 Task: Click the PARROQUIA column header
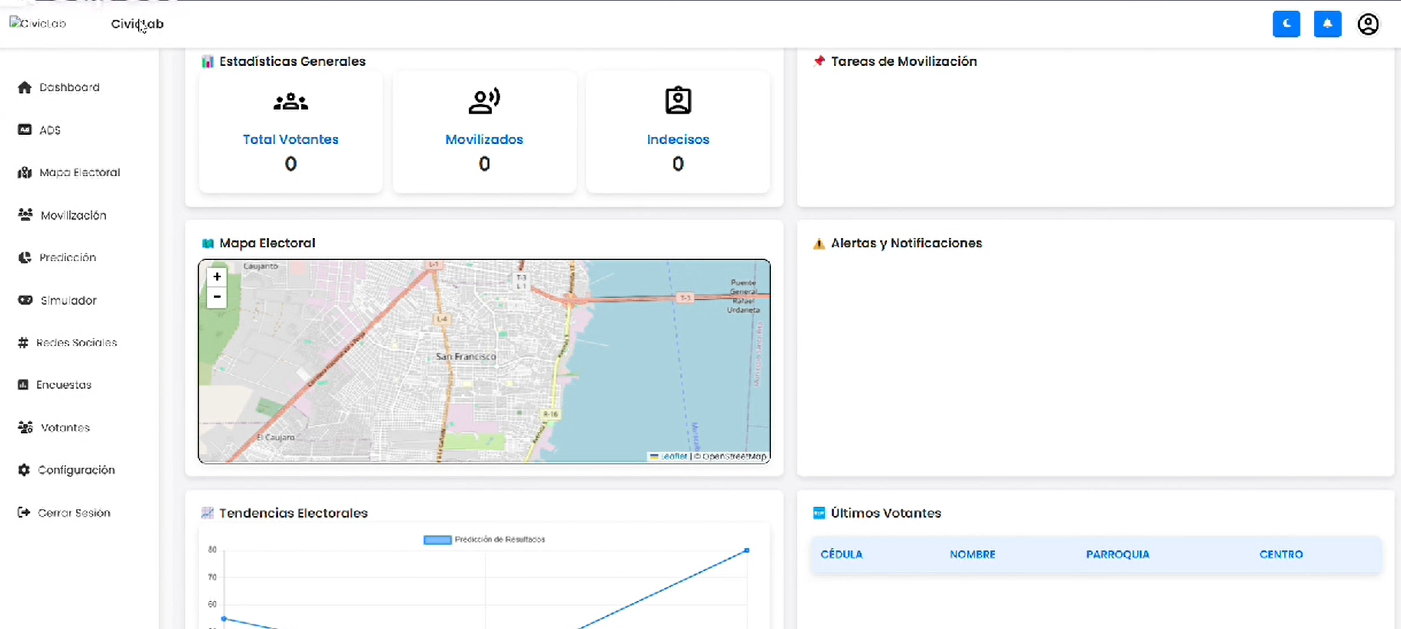tap(1117, 554)
